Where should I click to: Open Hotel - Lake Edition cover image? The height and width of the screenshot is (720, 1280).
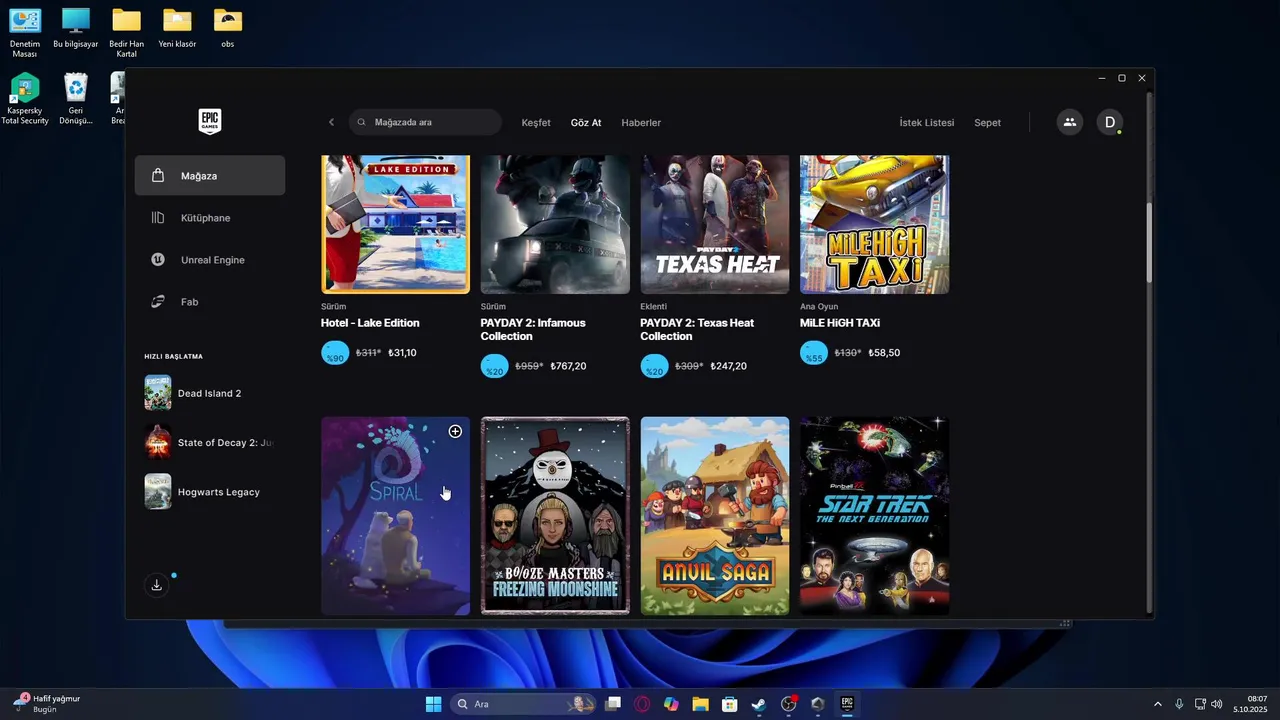(395, 224)
